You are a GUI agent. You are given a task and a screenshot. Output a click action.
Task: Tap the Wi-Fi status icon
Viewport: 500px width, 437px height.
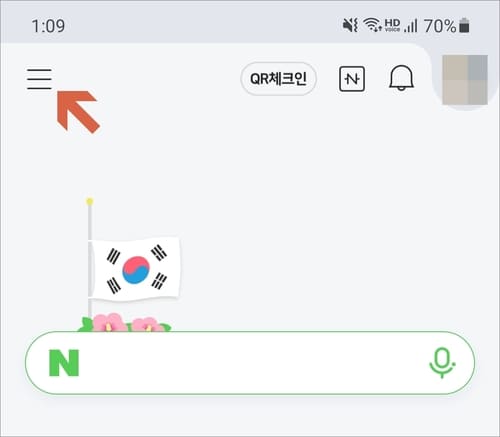(372, 25)
